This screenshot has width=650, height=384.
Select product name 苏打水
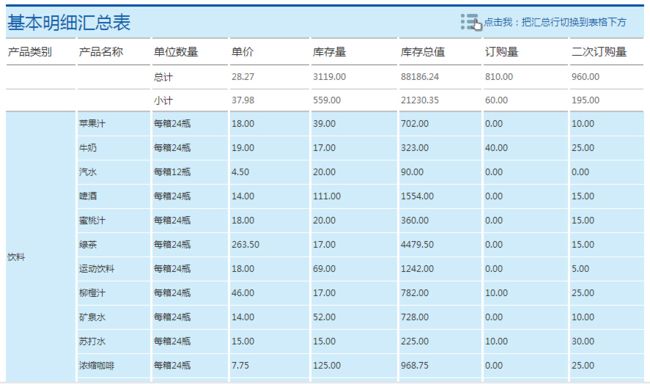tap(92, 341)
